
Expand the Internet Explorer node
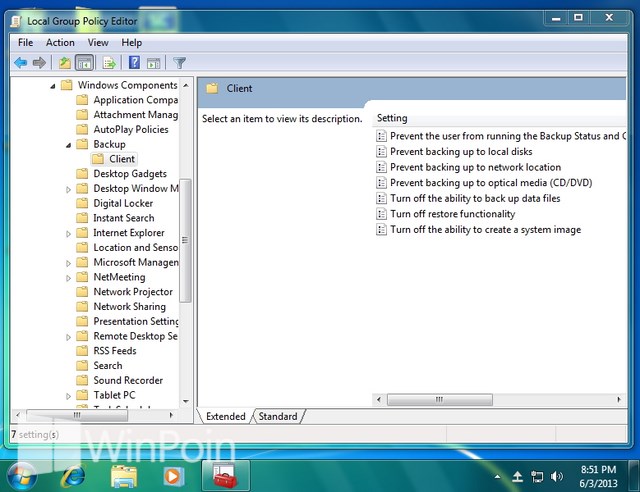pos(69,234)
